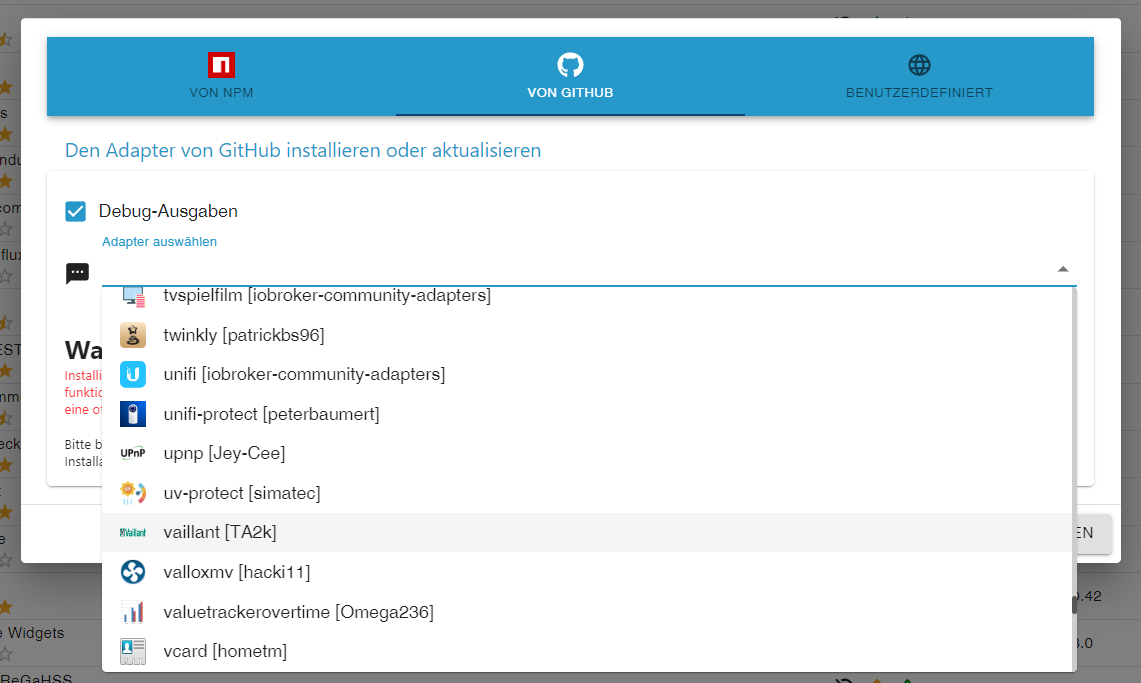Viewport: 1141px width, 683px height.
Task: Click the uv-protect sun icon
Action: tap(133, 493)
